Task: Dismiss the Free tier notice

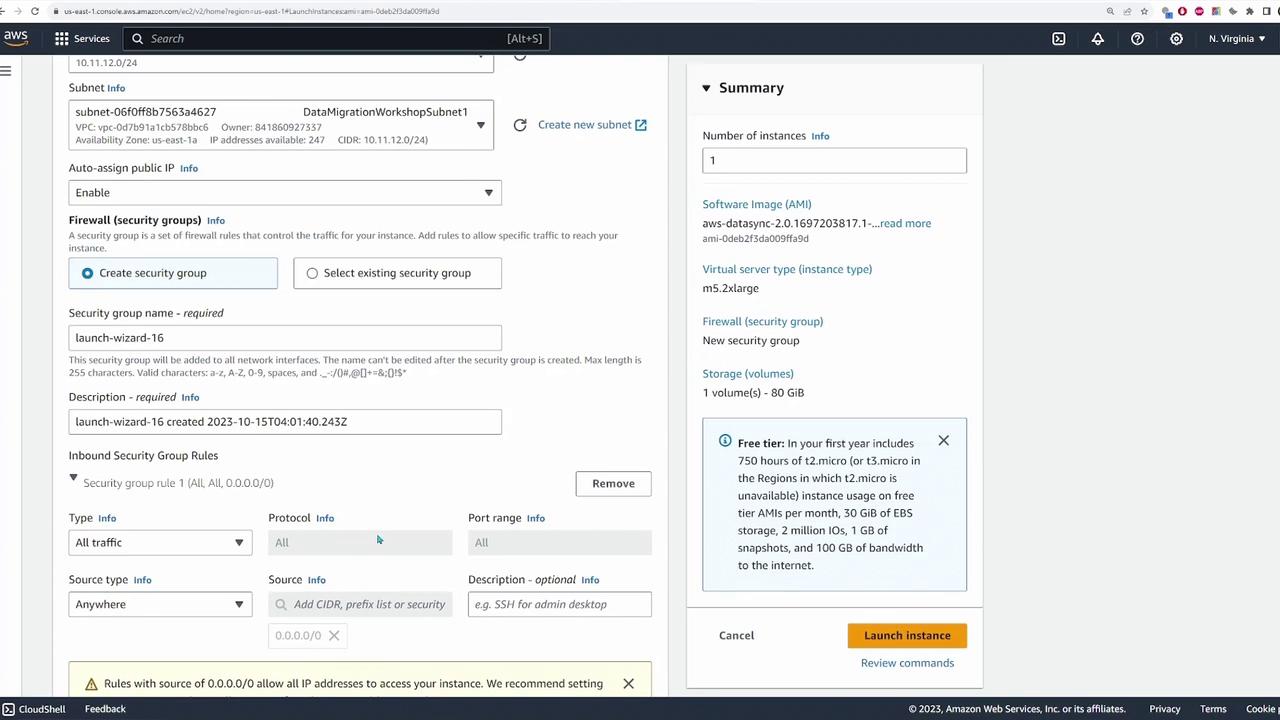Action: tap(943, 441)
